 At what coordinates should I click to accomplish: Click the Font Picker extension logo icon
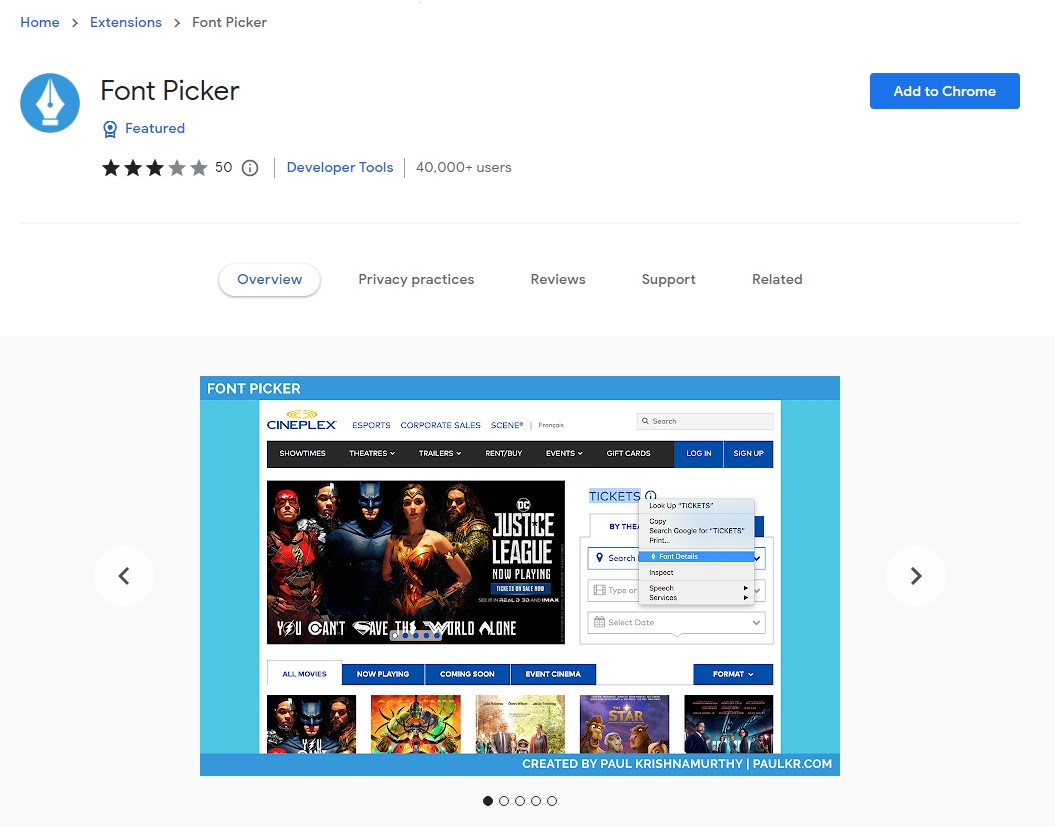click(x=50, y=102)
